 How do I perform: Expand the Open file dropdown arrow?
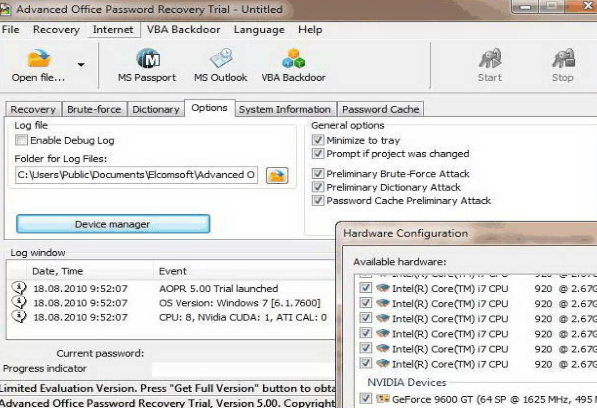[81, 65]
